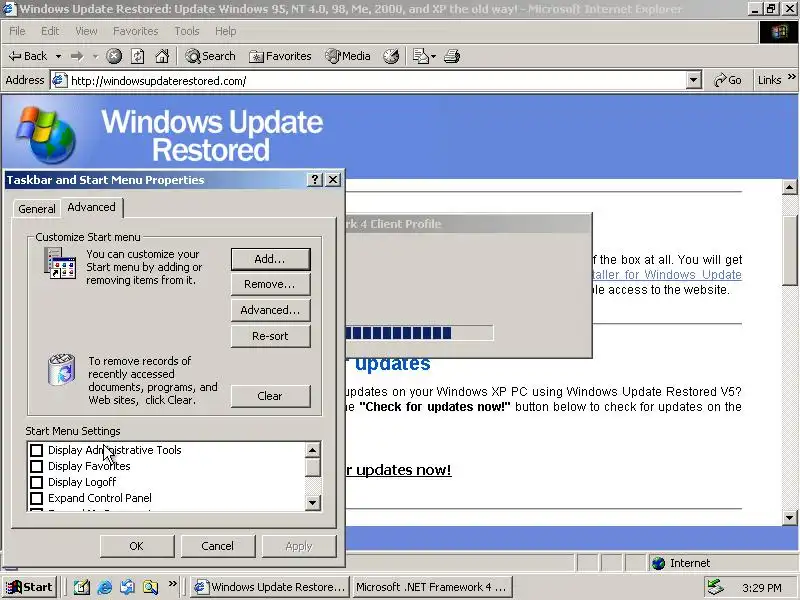Click the Add... button

pyautogui.click(x=270, y=259)
